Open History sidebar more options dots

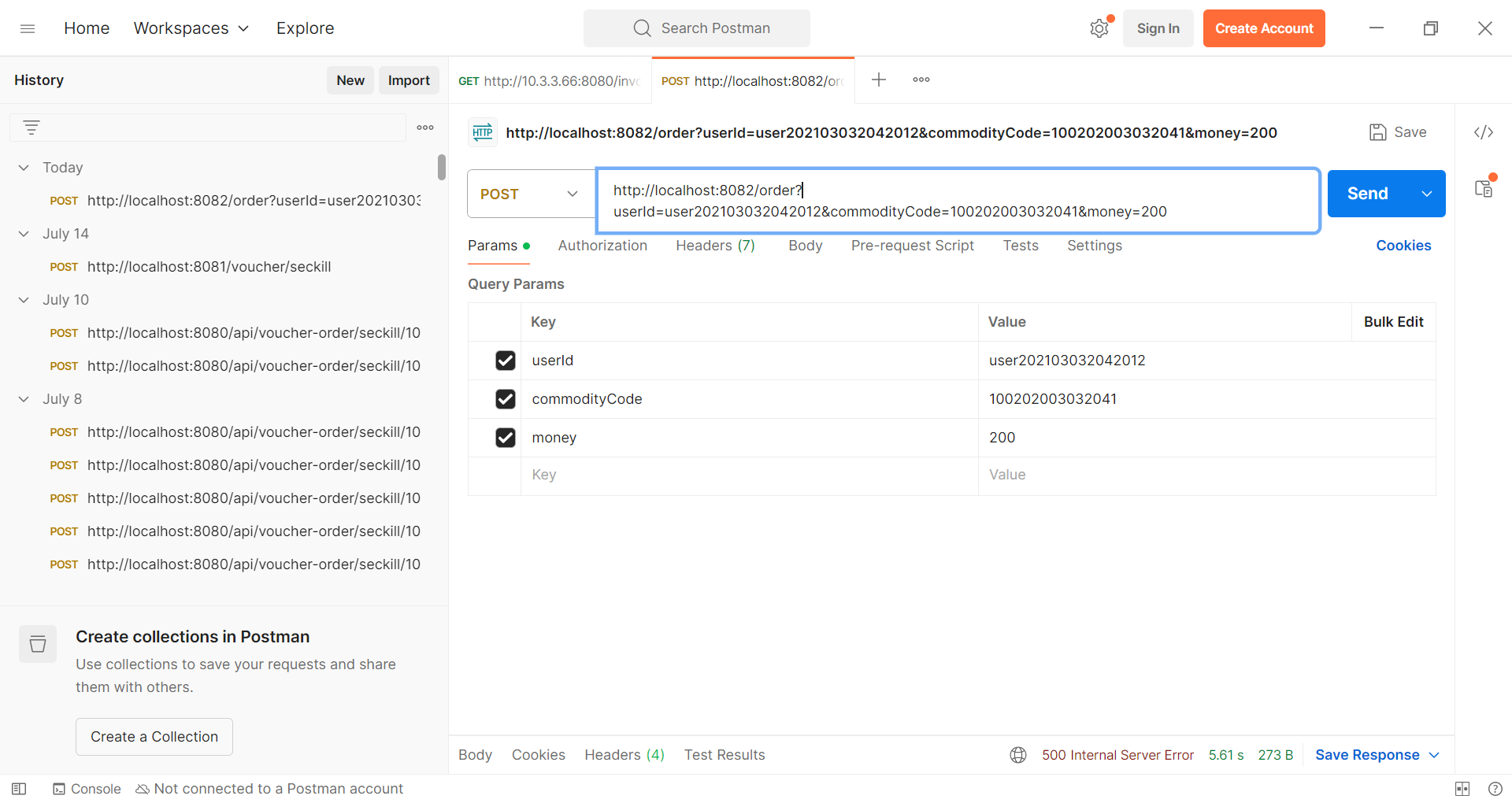425,128
